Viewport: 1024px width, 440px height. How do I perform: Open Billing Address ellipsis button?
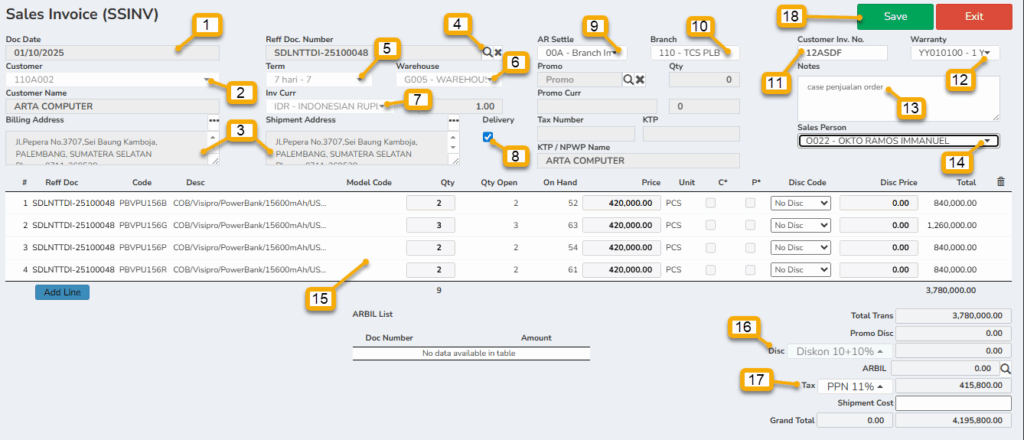(213, 120)
